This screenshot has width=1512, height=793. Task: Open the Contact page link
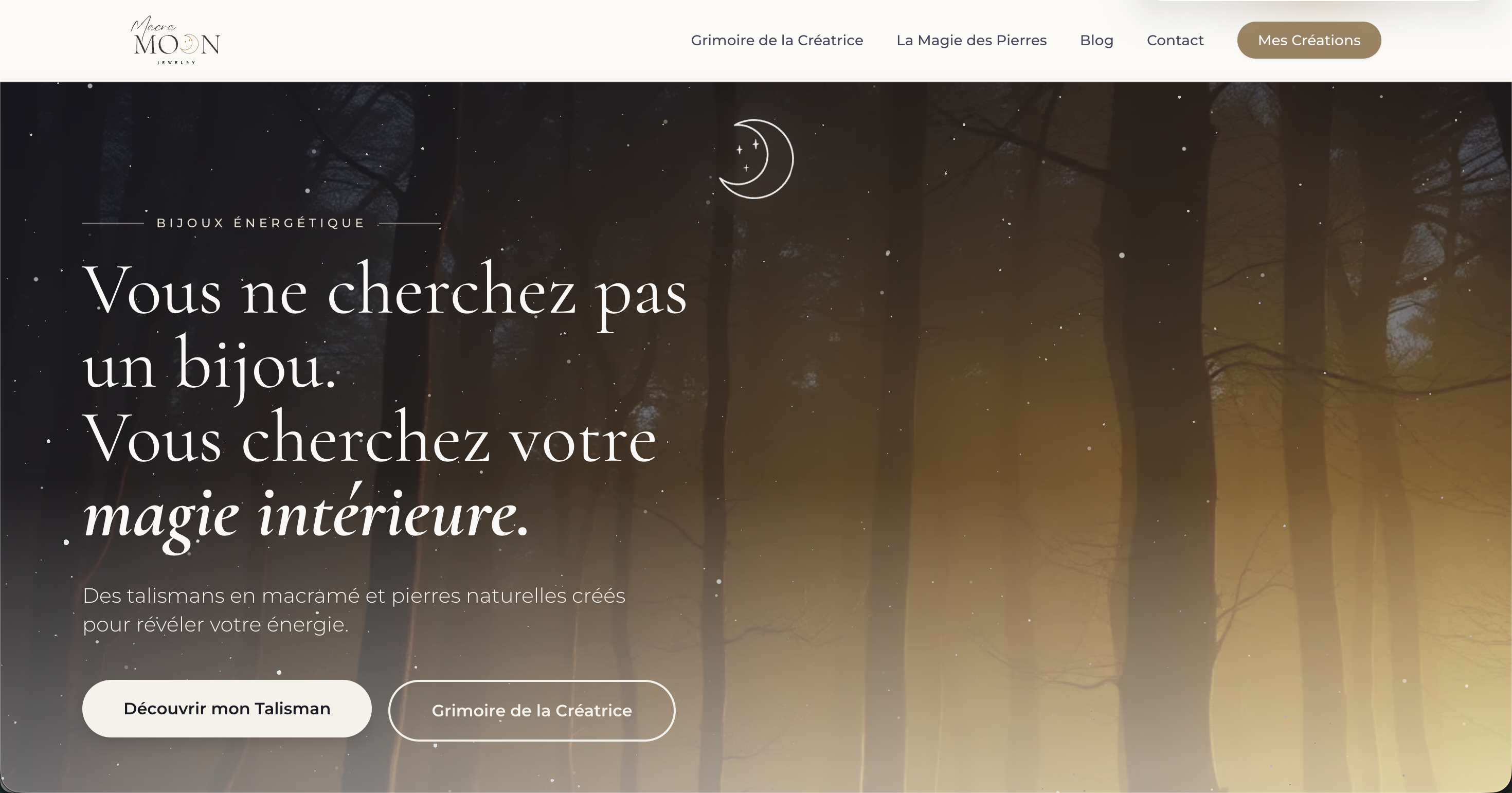tap(1175, 41)
